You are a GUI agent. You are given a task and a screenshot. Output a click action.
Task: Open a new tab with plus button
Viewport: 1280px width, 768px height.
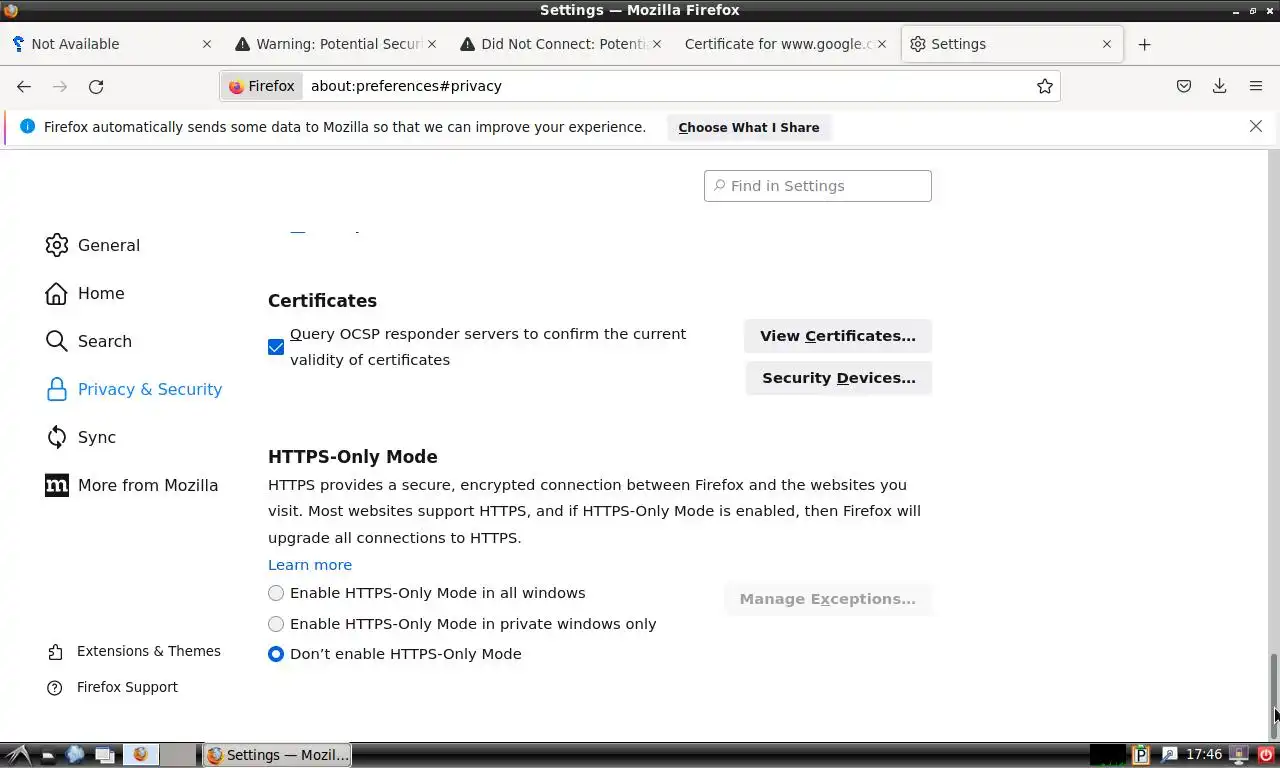point(1145,44)
